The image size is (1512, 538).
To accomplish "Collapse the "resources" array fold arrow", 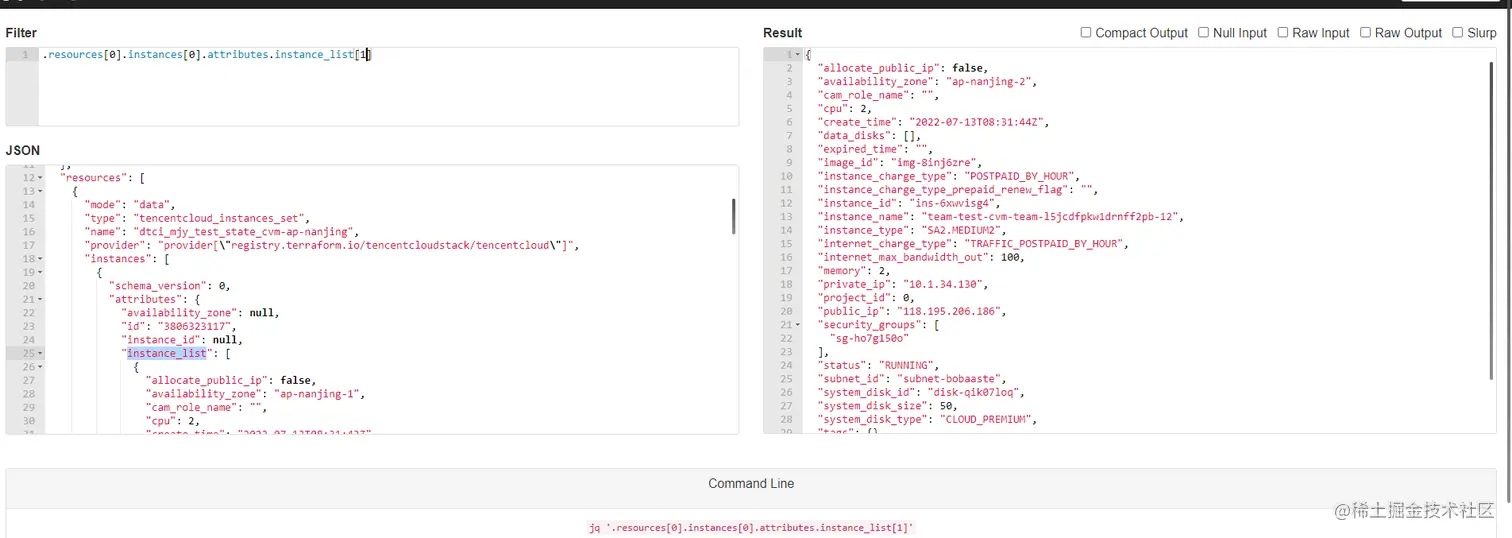I will [40, 178].
